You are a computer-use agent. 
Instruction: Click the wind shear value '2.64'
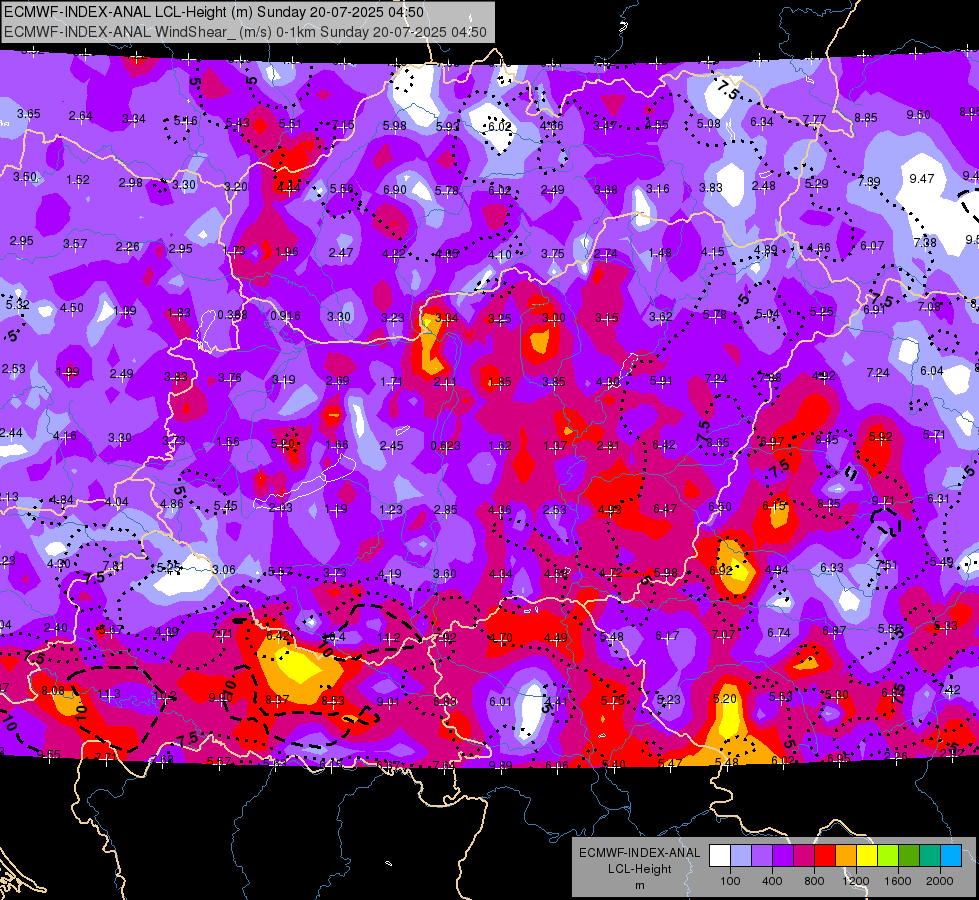click(x=81, y=116)
